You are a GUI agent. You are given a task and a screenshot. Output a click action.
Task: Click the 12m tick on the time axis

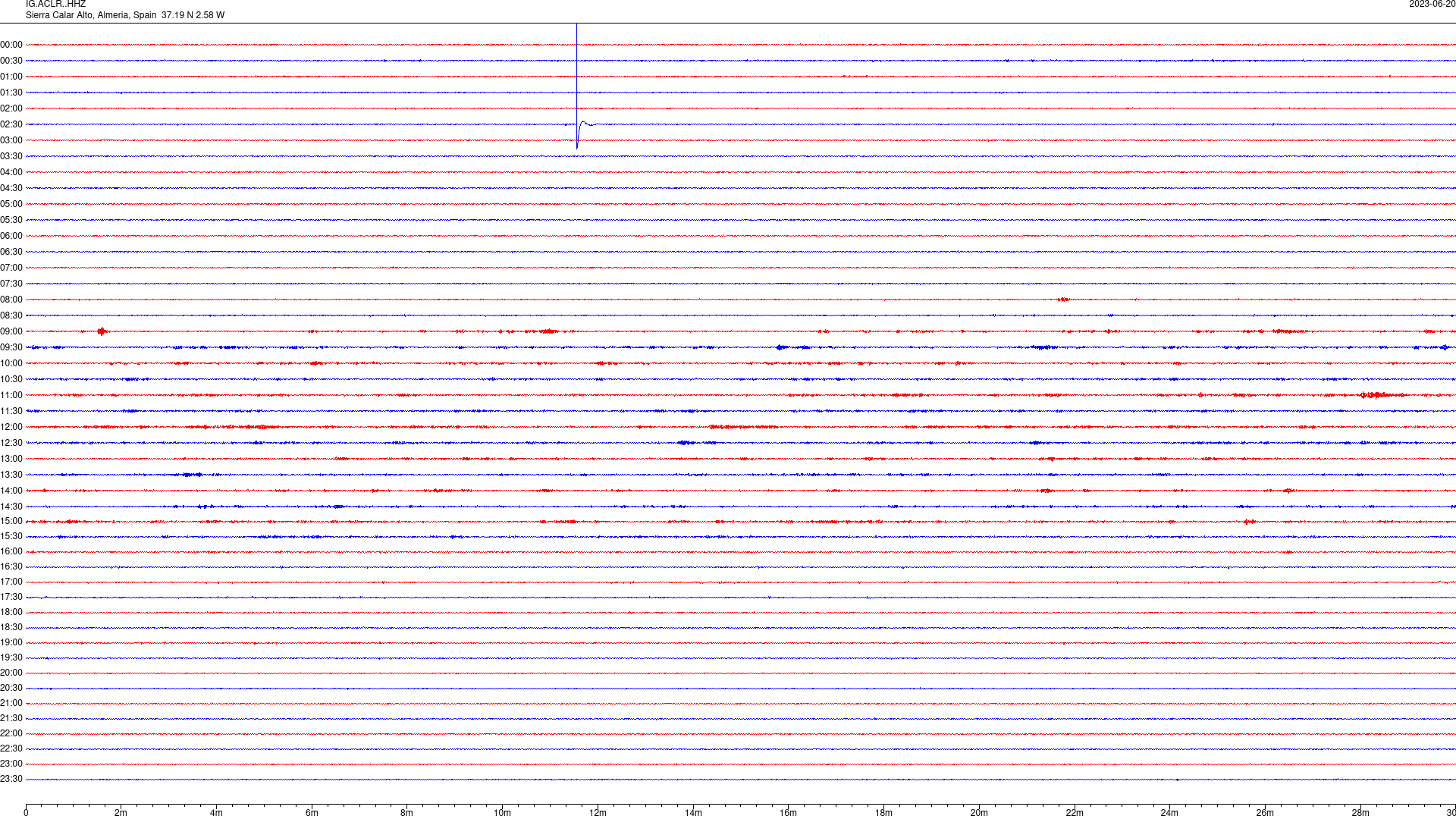pos(598,813)
